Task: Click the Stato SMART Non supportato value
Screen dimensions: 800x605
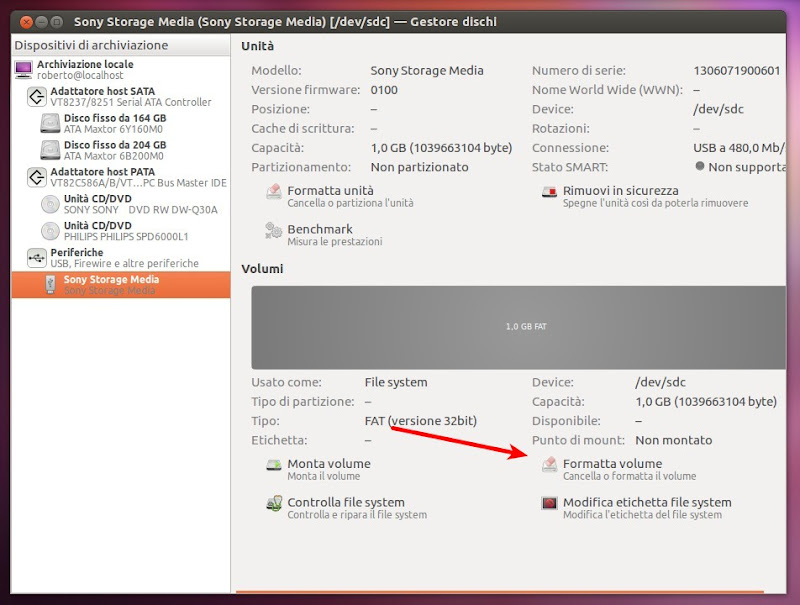Action: coord(740,167)
